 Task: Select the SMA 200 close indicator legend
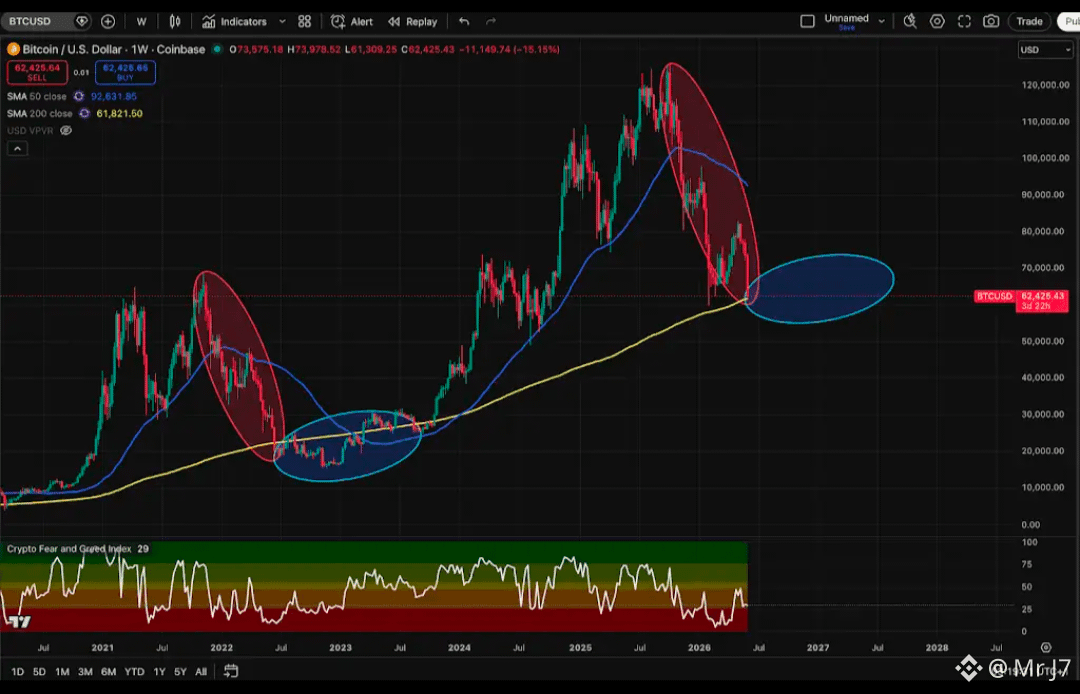click(x=40, y=114)
